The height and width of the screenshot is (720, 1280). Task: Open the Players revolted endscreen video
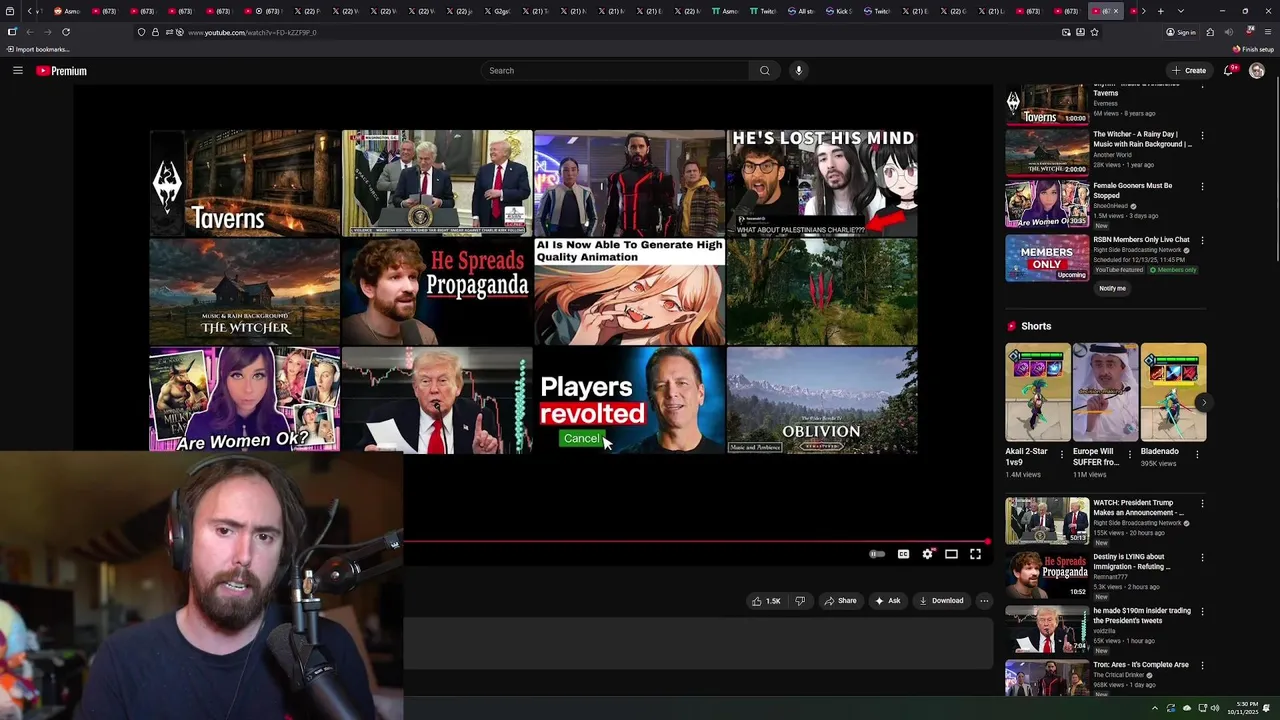click(x=629, y=400)
